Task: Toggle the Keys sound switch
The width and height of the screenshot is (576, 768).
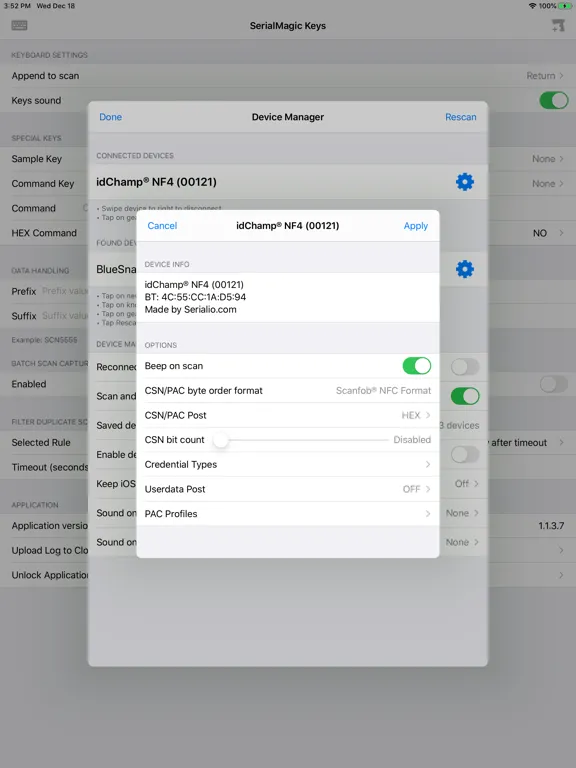Action: 553,100
